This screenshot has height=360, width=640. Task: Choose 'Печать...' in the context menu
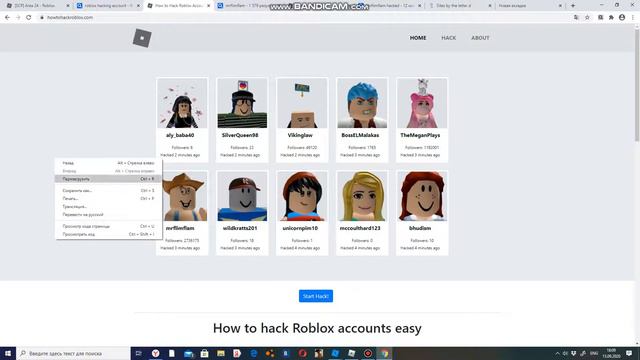point(108,198)
